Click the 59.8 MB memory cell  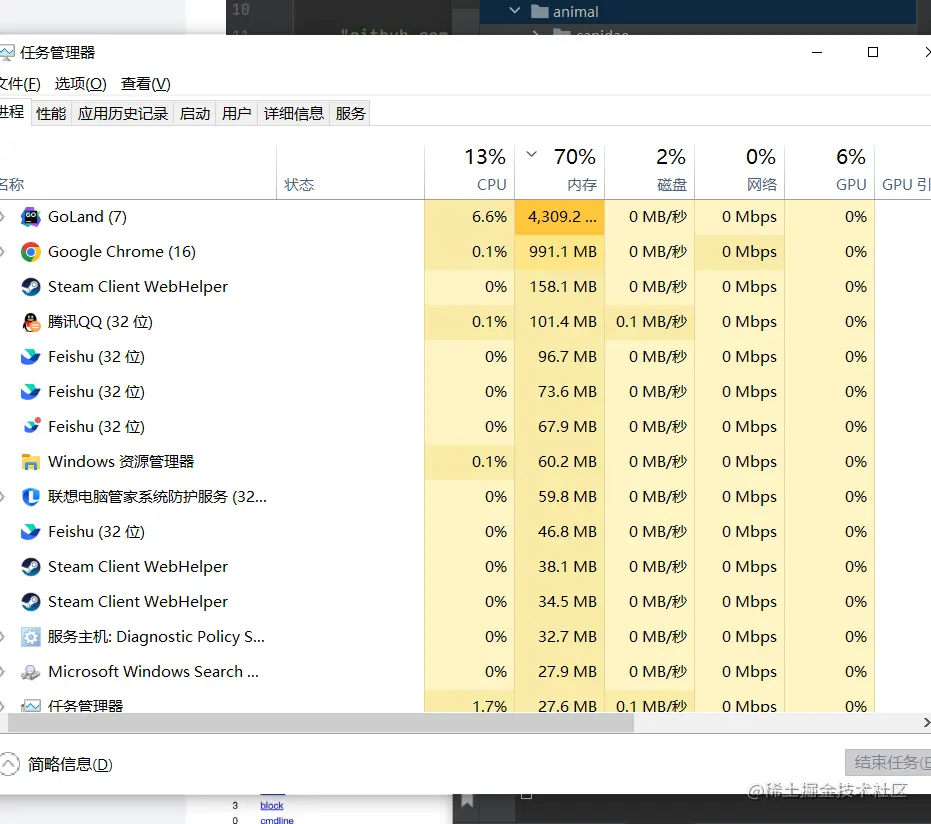click(560, 497)
